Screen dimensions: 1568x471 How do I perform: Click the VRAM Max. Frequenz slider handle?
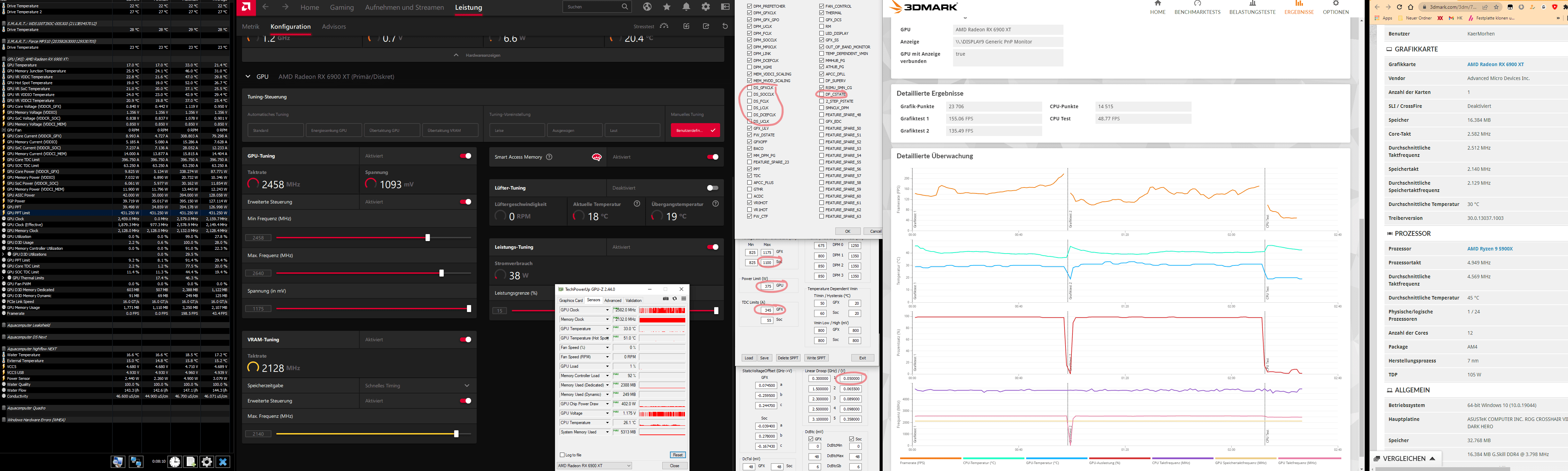pyautogui.click(x=456, y=434)
